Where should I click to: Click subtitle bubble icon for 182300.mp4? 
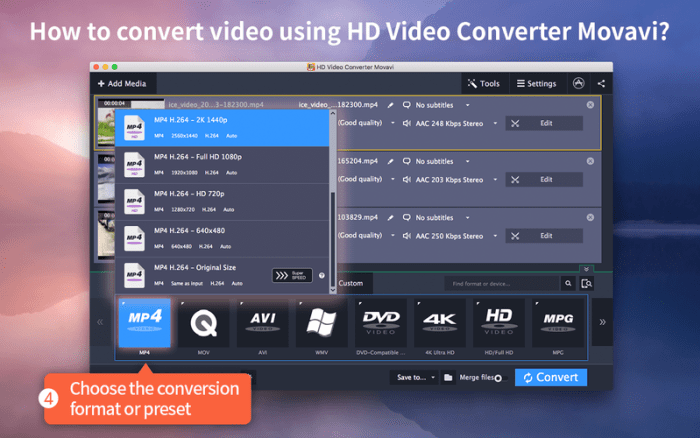[406, 105]
